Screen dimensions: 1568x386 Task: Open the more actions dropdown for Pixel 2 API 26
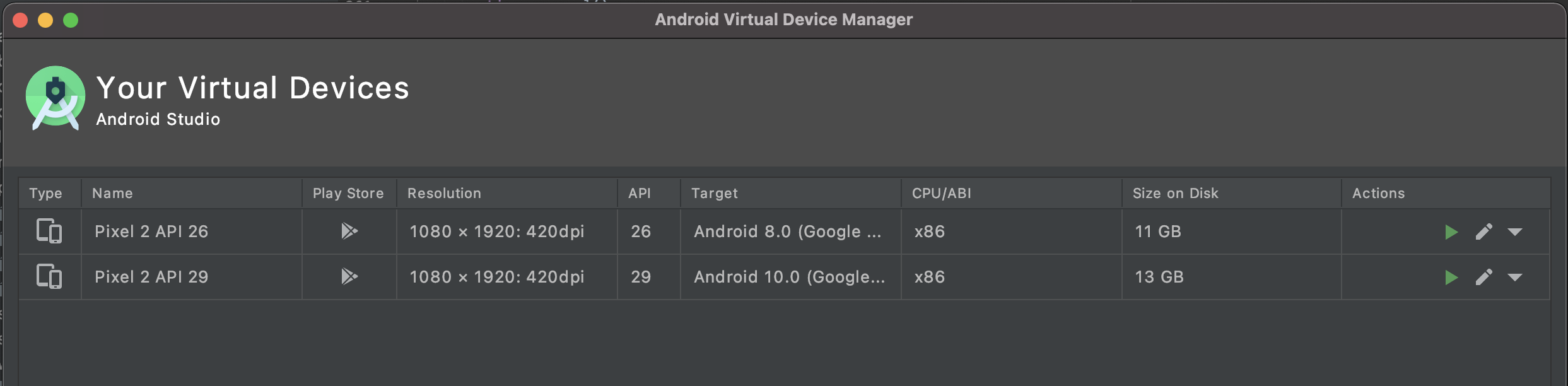(1514, 233)
